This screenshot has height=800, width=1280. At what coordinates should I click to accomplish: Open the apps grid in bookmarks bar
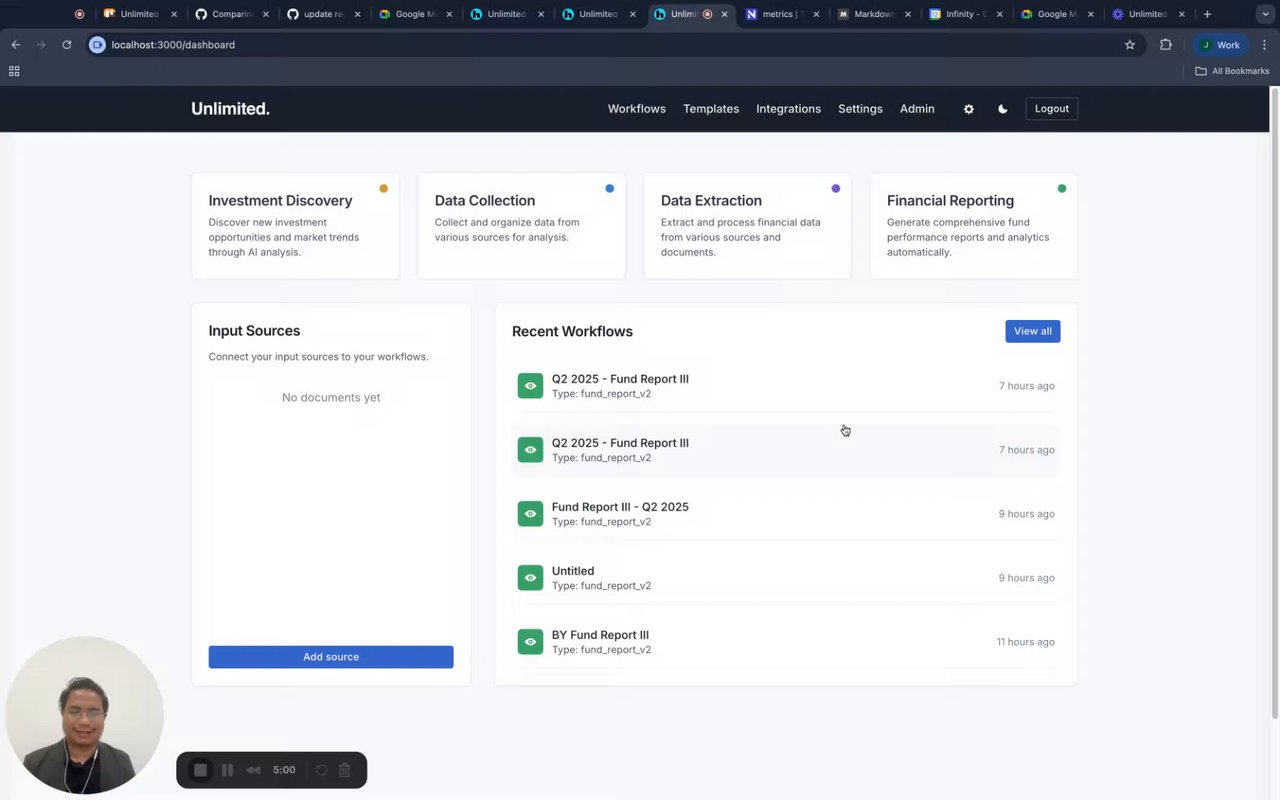[14, 71]
